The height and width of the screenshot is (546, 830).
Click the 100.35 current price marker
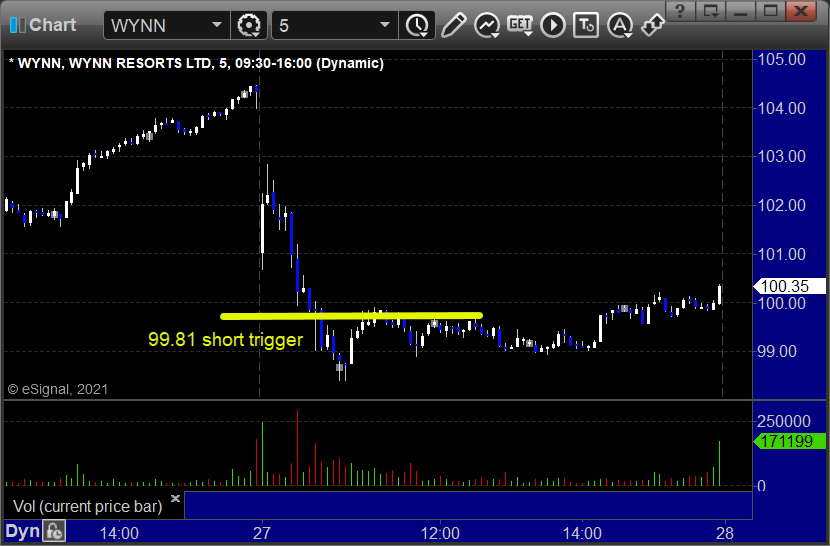789,286
